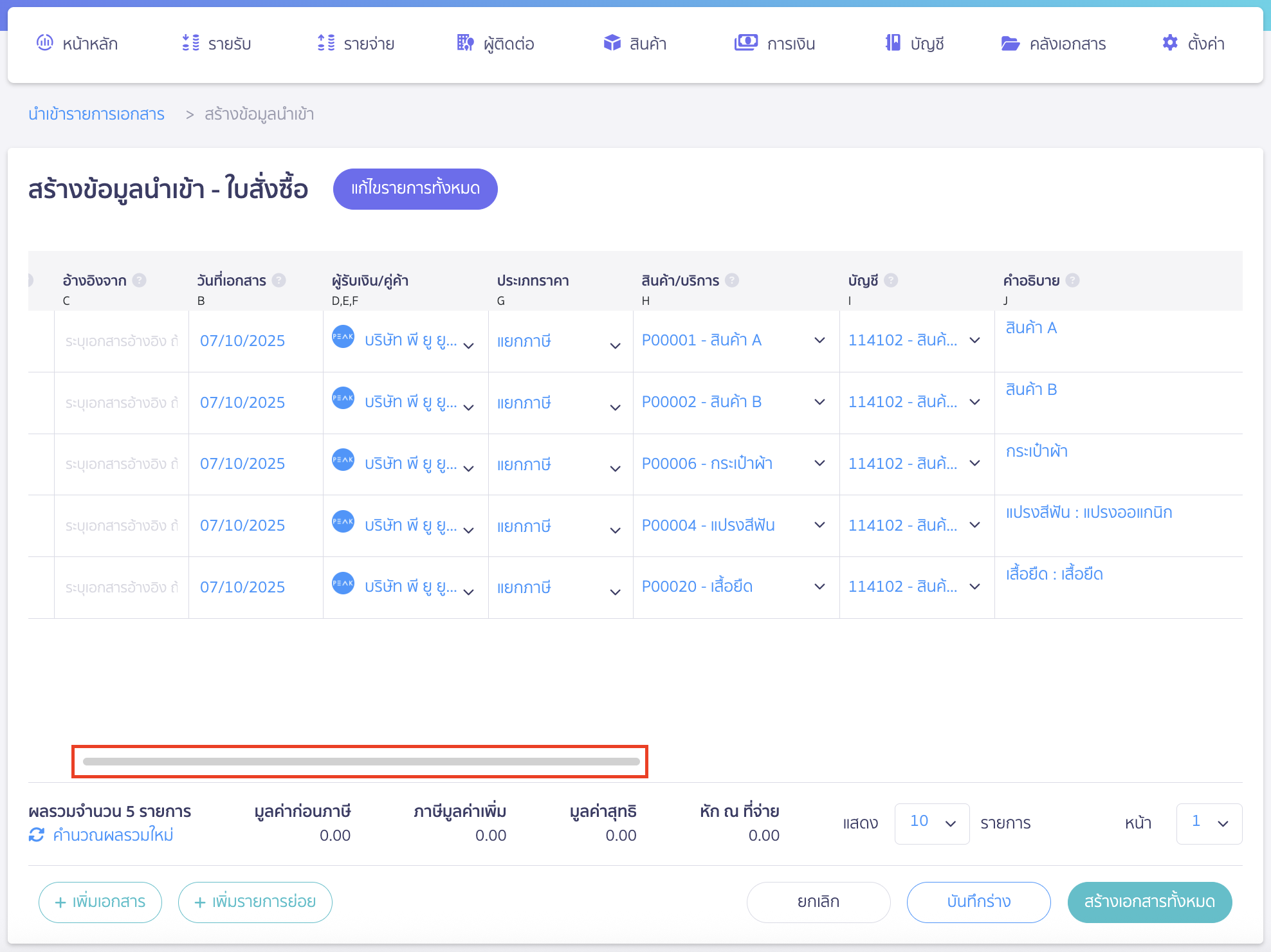Viewport: 1271px width, 952px height.
Task: Click reference document field in first row
Action: click(121, 341)
